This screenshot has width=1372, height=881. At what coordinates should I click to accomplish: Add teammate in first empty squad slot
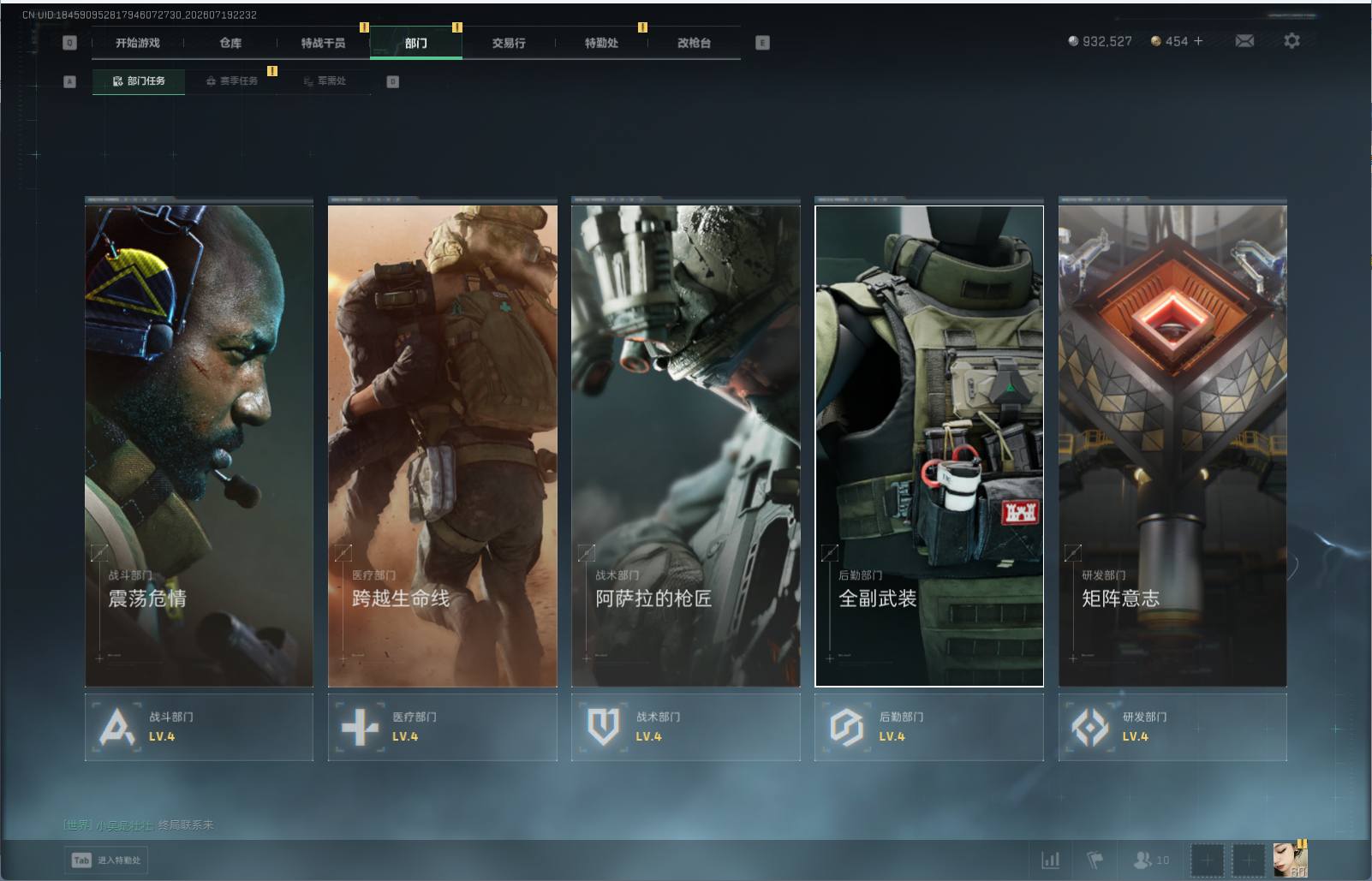tap(1207, 860)
